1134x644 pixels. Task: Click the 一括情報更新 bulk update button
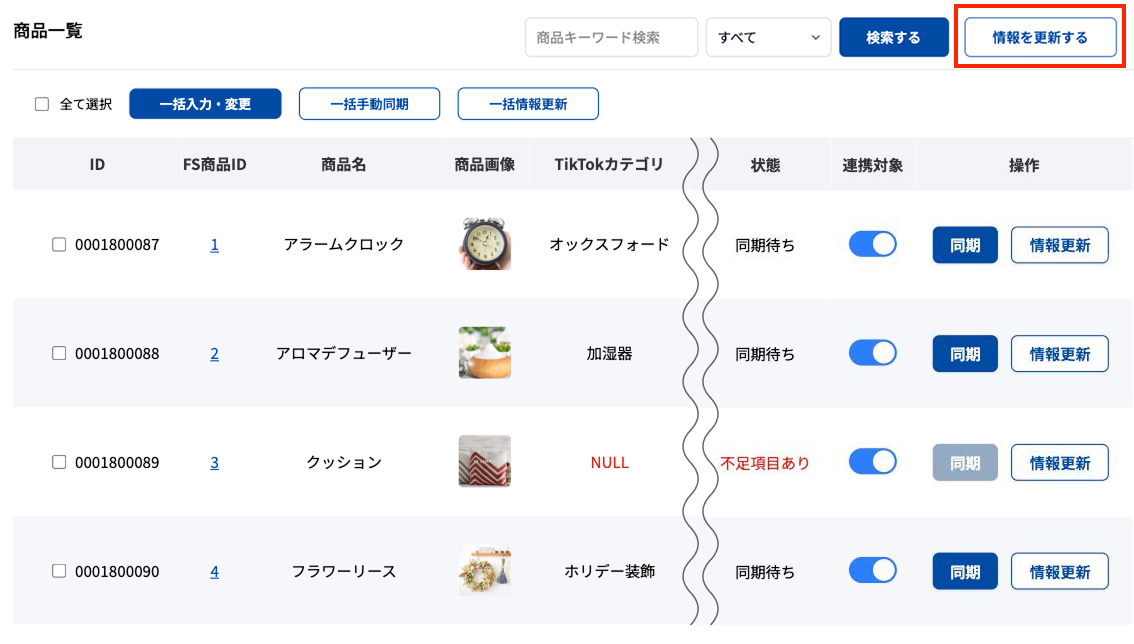528,103
